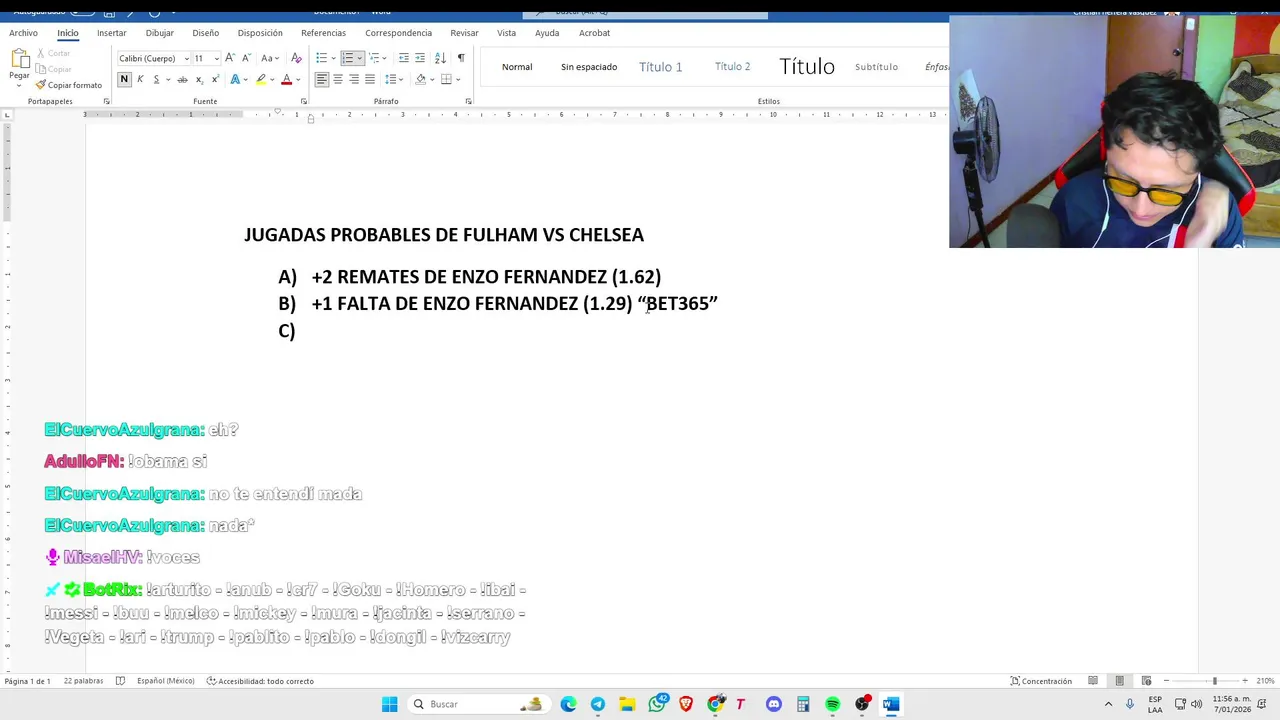This screenshot has width=1280, height=720.
Task: Clear all formatting icon
Action: (x=296, y=58)
